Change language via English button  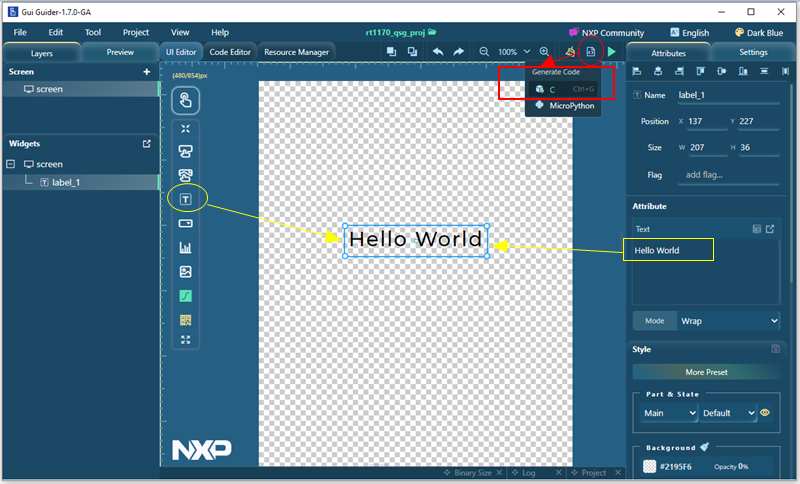point(690,33)
